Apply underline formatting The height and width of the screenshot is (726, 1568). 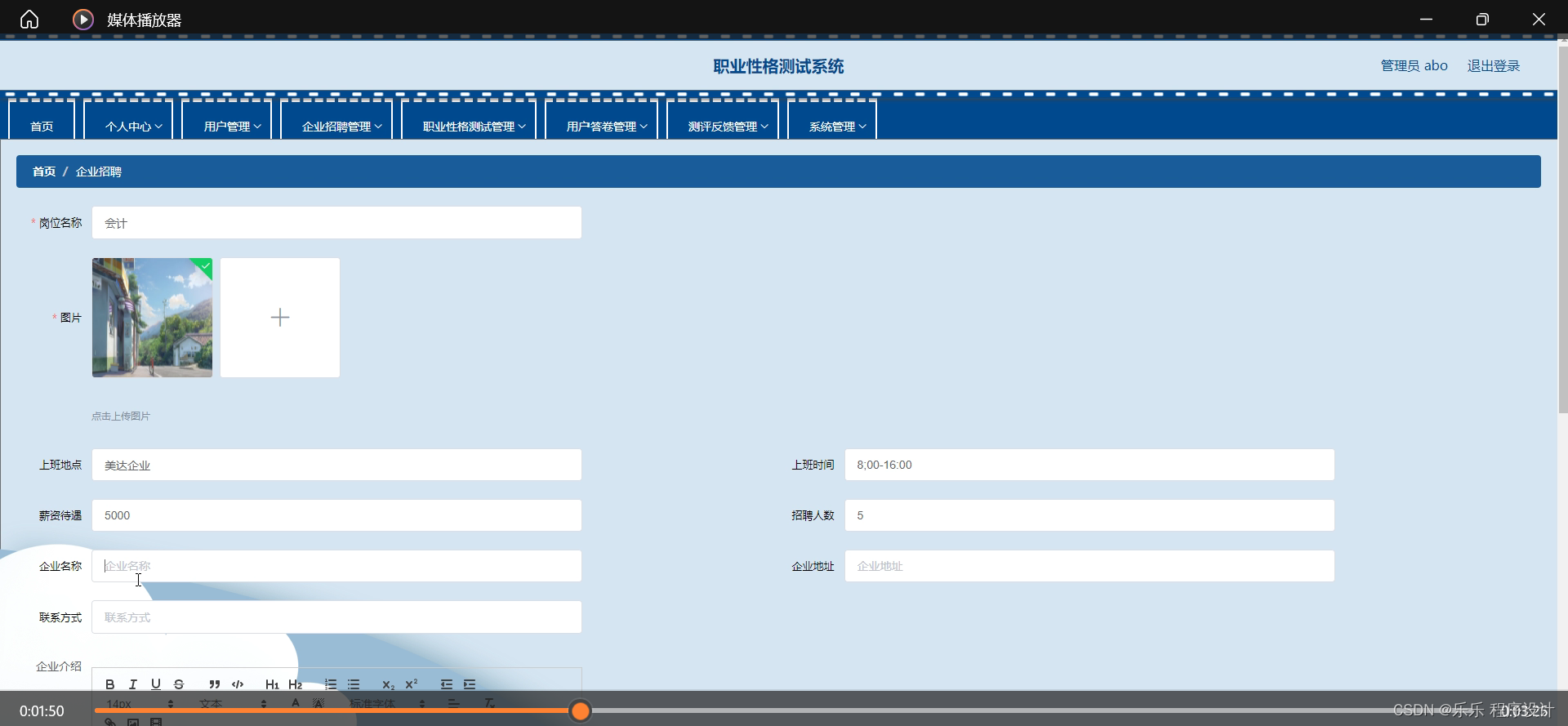pyautogui.click(x=156, y=684)
